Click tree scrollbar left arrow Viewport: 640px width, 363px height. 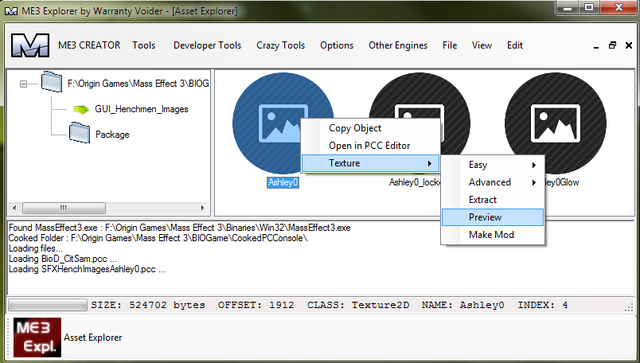14,208
